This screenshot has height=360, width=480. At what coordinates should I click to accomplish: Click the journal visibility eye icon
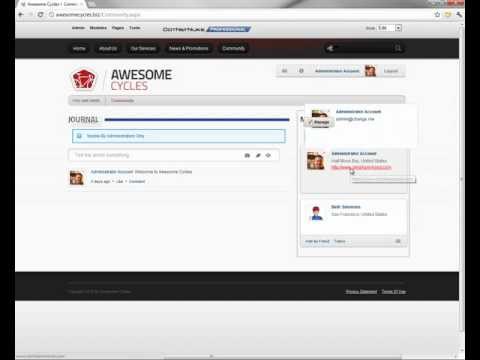[x=268, y=155]
